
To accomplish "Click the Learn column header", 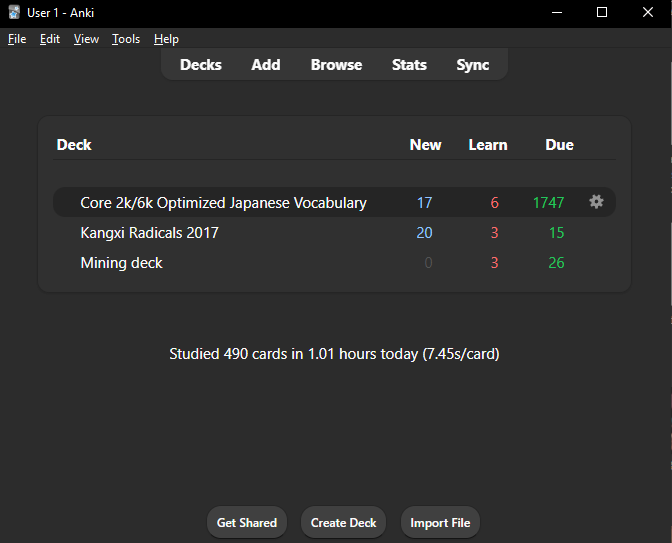I will [488, 145].
